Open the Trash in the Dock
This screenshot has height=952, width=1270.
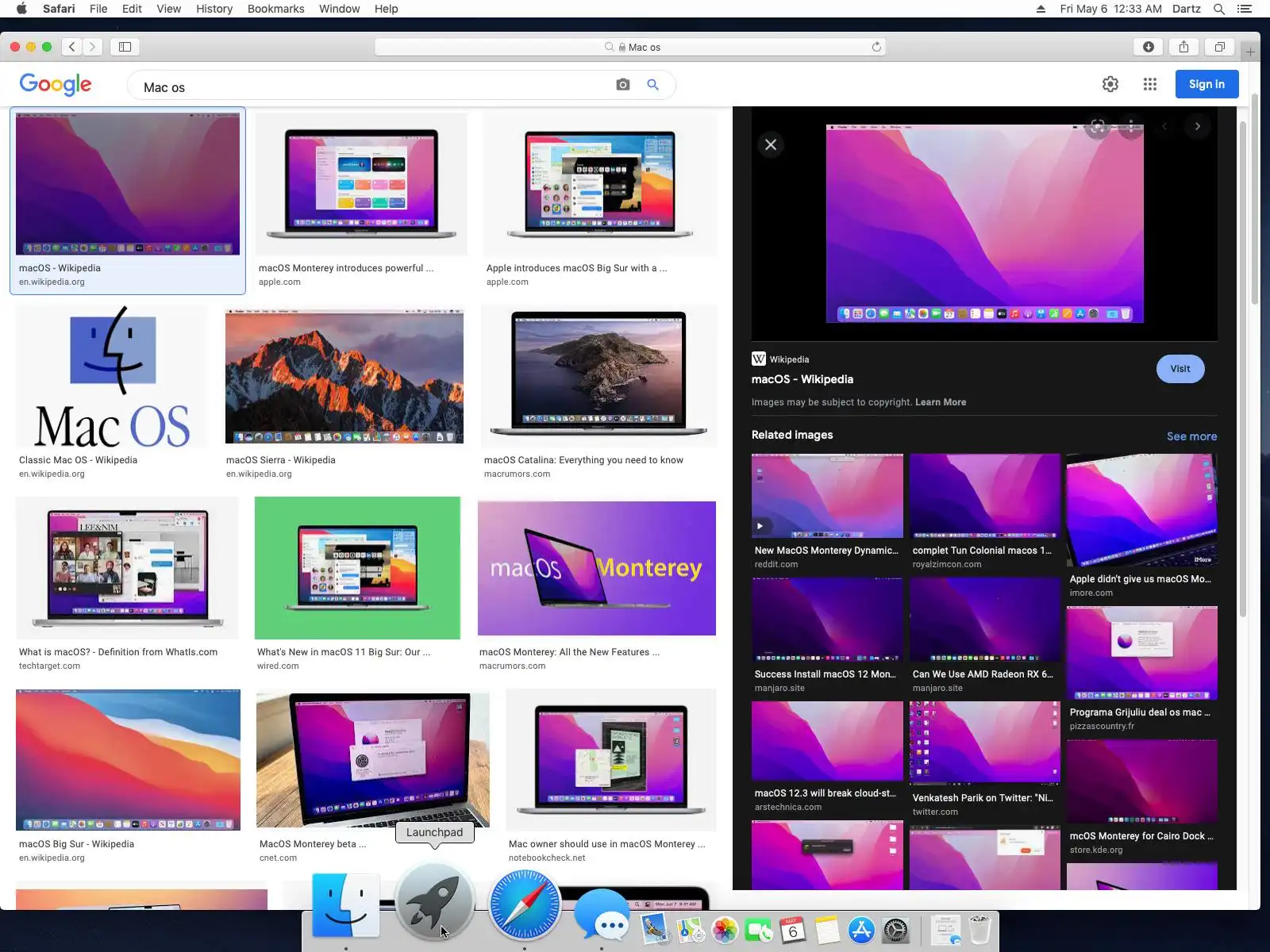click(x=980, y=930)
